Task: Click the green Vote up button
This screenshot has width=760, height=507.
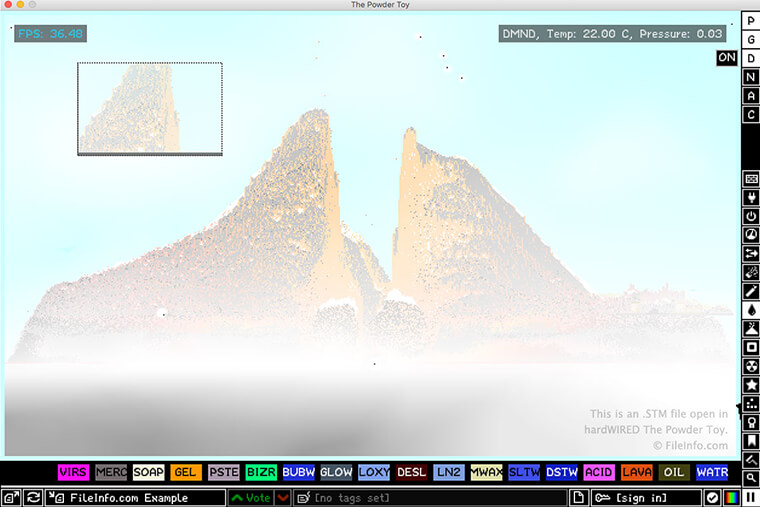Action: [251, 497]
